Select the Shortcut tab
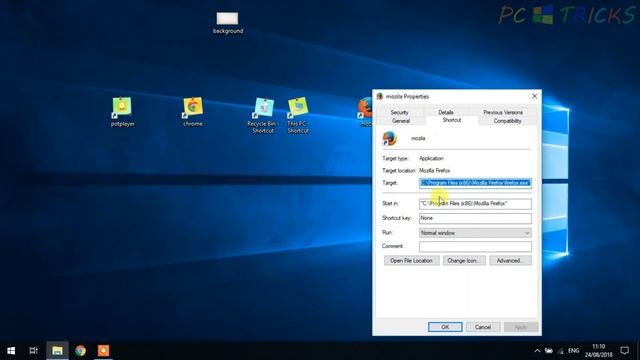The height and width of the screenshot is (360, 640). 452,120
